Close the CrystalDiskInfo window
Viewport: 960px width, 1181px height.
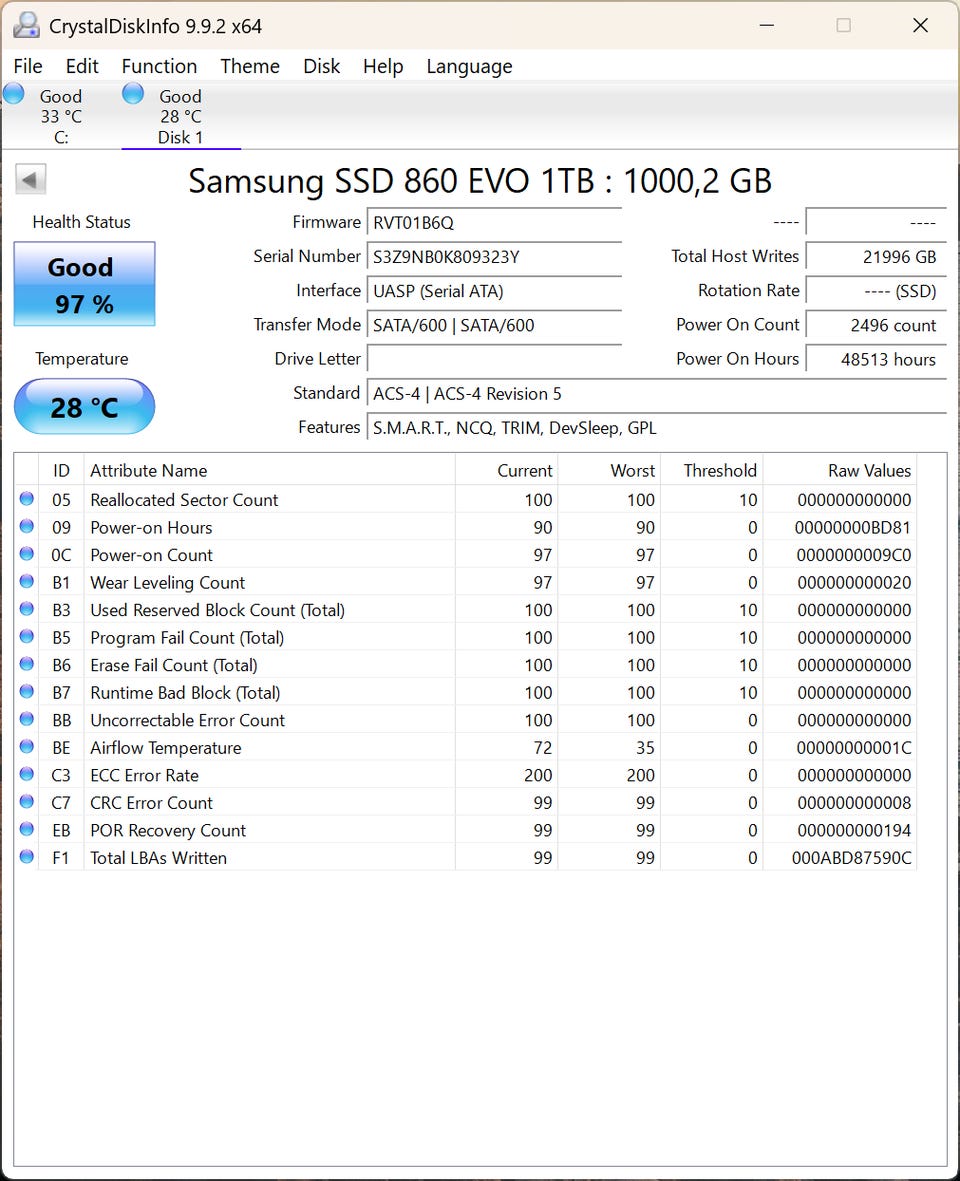pos(920,25)
